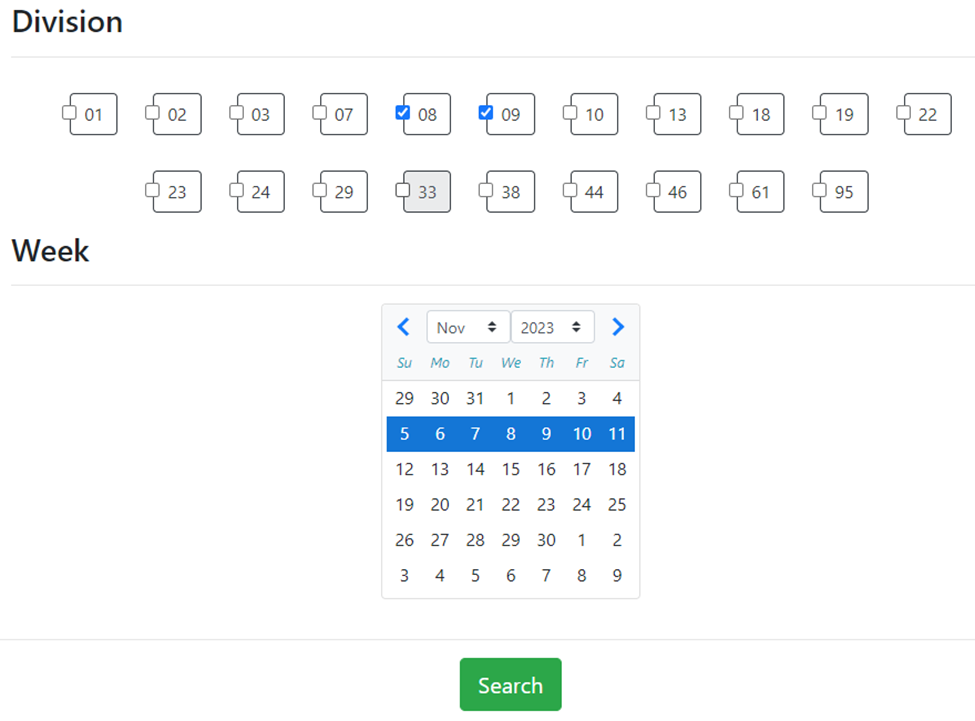Enable division 22 checkbox
Screen dimensions: 975x721
coord(903,113)
